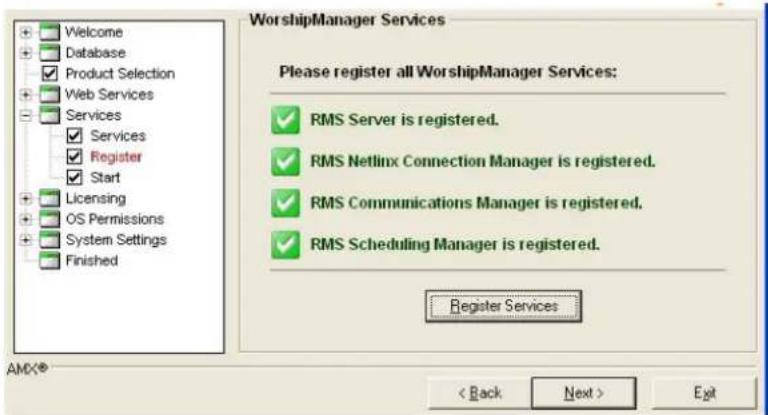Click the Welcome page icon in tree
Screen dimensions: 768x415
pos(49,32)
